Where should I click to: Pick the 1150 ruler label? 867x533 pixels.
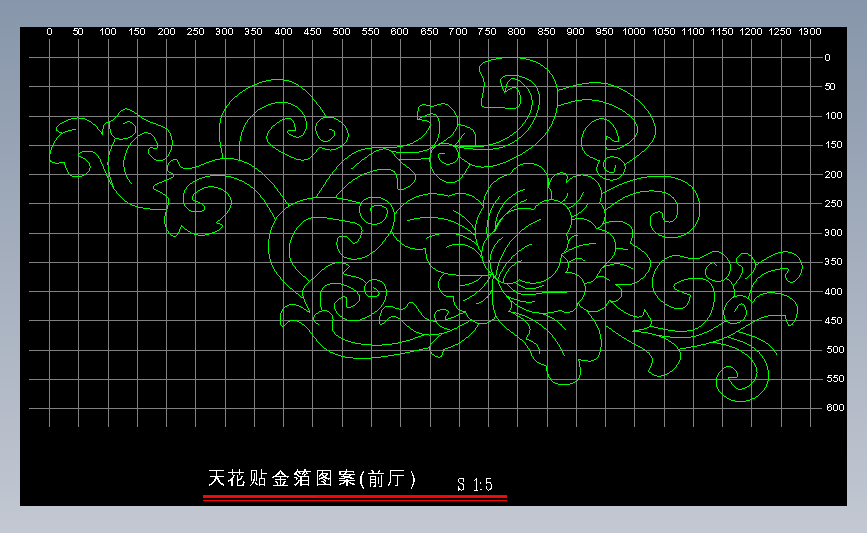pos(722,32)
